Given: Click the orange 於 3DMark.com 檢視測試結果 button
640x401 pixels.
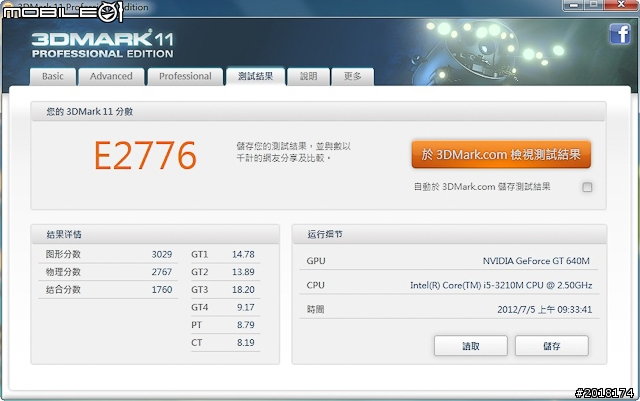Looking at the screenshot, I should [501, 154].
